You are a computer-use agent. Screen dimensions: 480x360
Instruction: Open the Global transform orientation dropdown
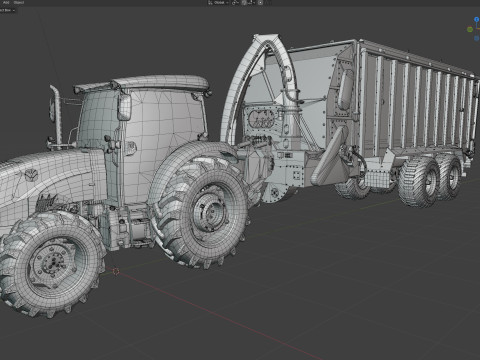pyautogui.click(x=219, y=2)
